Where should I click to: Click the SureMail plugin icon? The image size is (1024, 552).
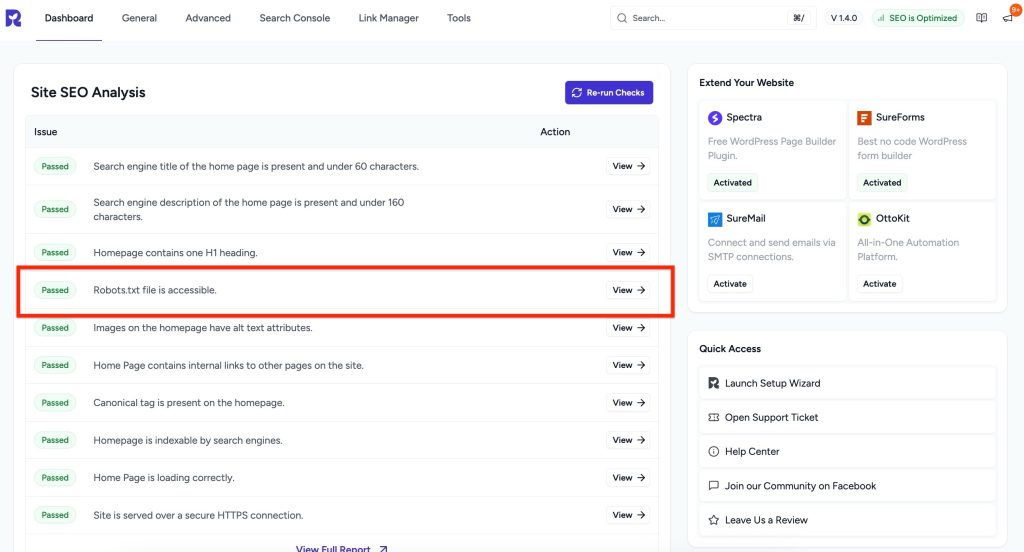click(x=715, y=219)
